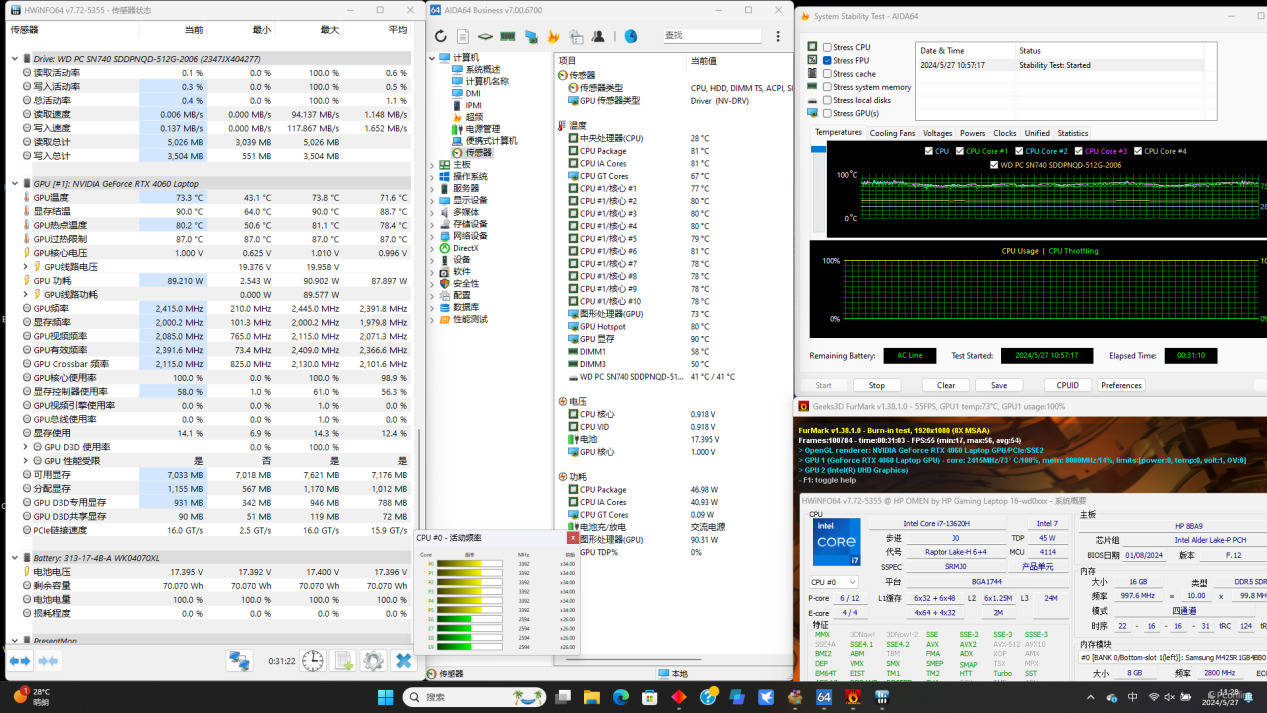Switch to Voltages tab

pyautogui.click(x=938, y=133)
